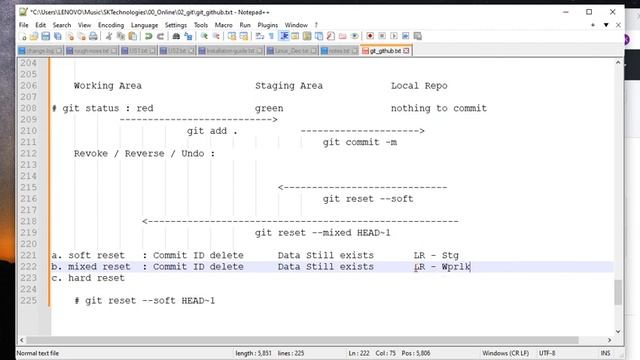The width and height of the screenshot is (640, 360).
Task: Save the document with the Save icon
Action: pyautogui.click(x=46, y=36)
